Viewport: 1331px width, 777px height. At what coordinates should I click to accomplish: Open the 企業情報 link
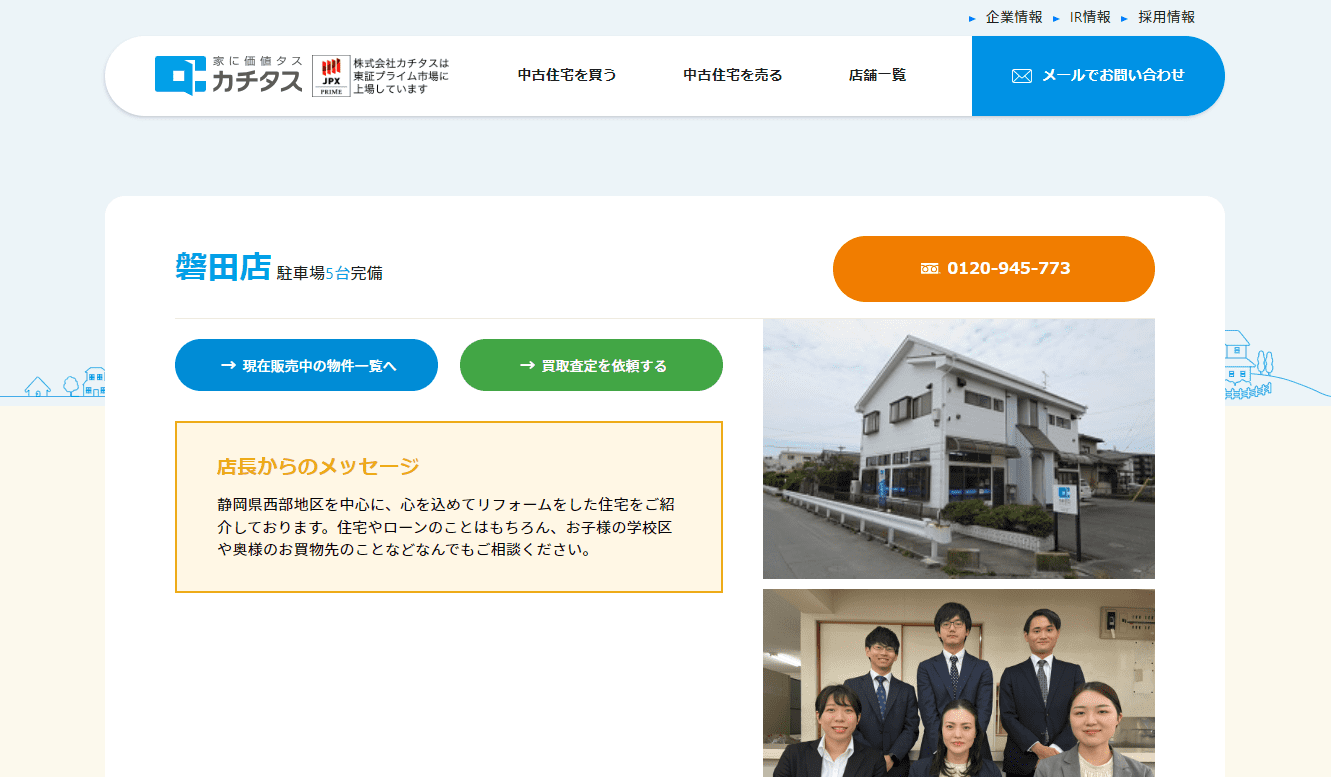[1014, 17]
